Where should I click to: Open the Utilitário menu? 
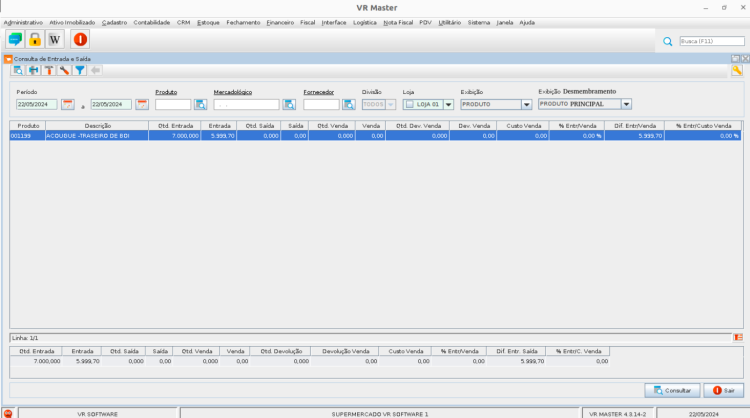tap(450, 22)
